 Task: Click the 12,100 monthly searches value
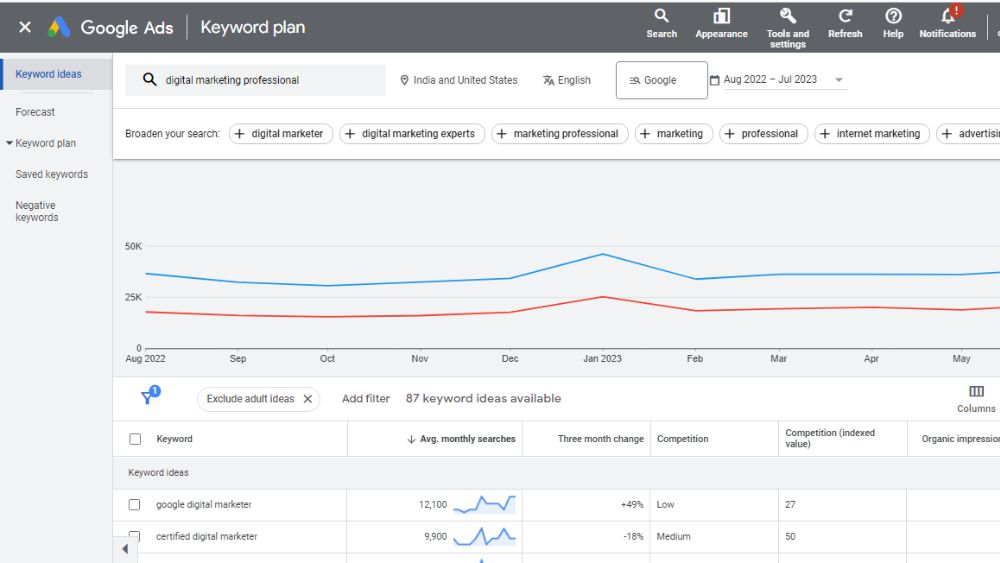click(x=432, y=504)
